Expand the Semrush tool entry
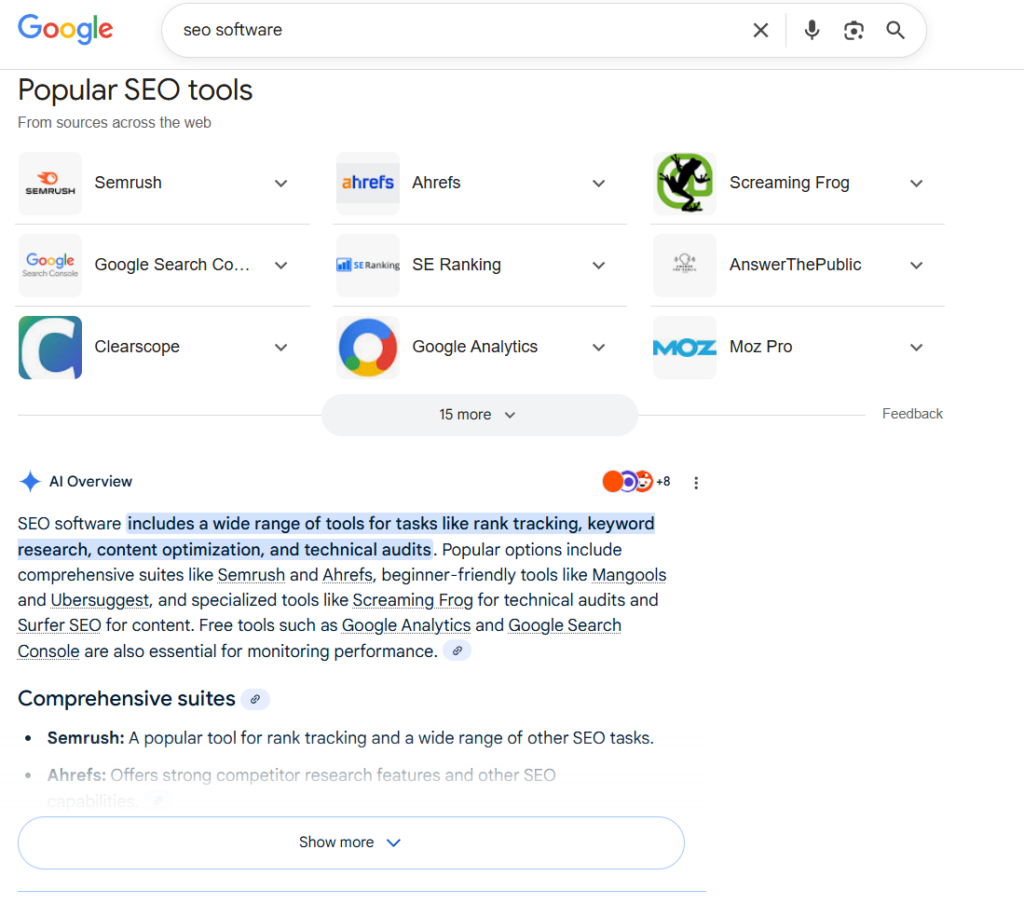 [281, 183]
